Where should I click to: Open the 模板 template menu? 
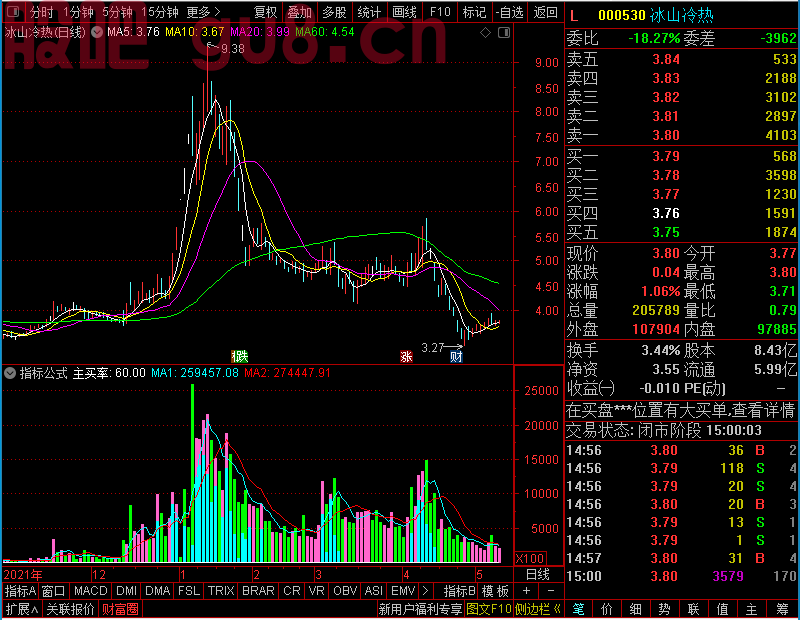[x=495, y=591]
